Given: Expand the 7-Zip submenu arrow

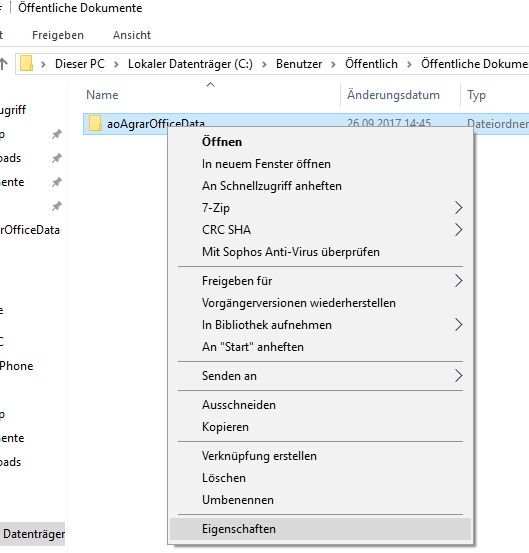Looking at the screenshot, I should click(458, 208).
